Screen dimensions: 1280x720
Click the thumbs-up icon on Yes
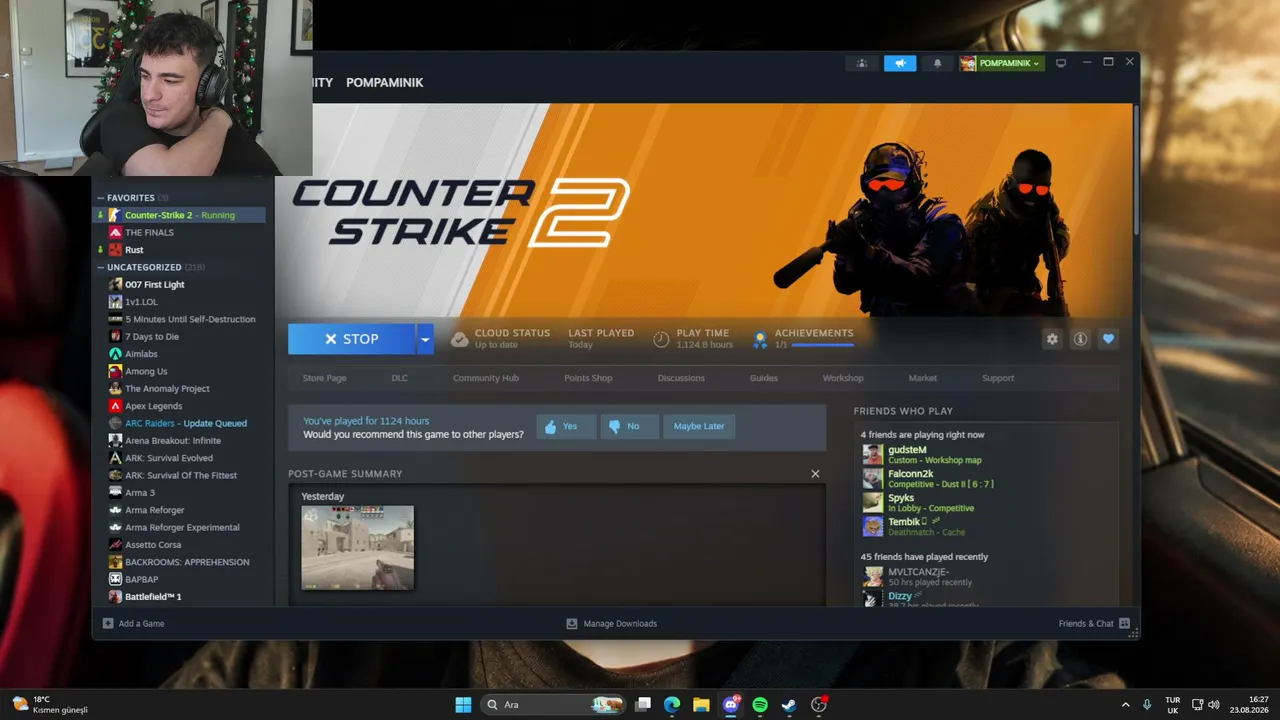click(x=550, y=427)
